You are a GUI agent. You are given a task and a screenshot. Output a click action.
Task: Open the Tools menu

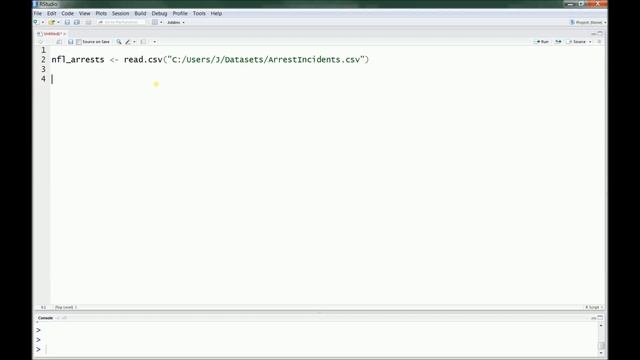tap(199, 13)
